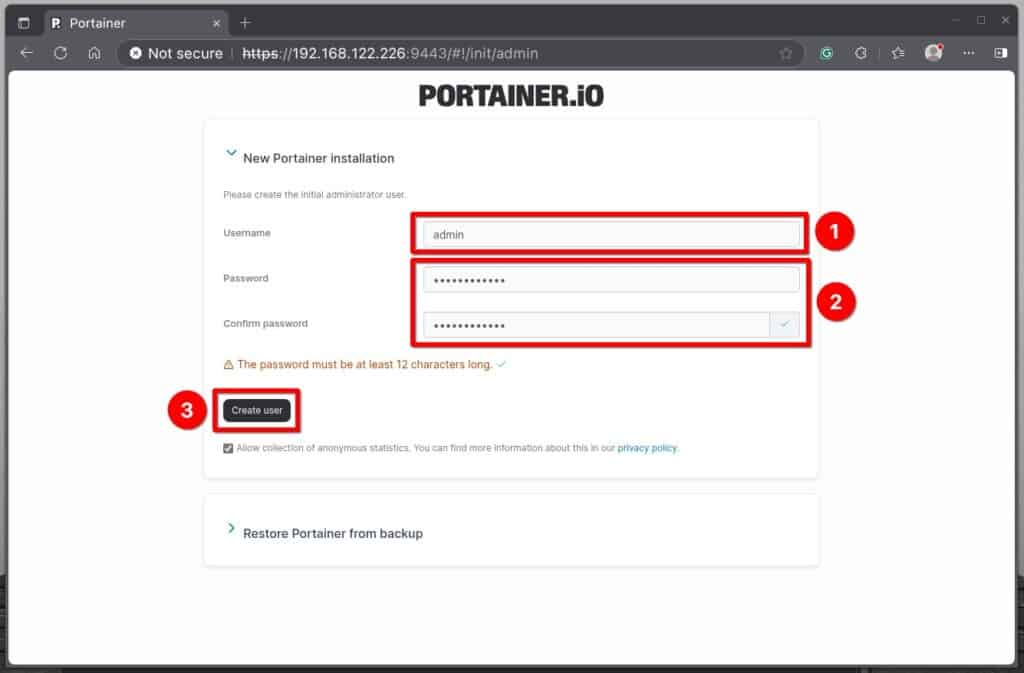The height and width of the screenshot is (673, 1024).
Task: Close the Portainer tab
Action: coord(217,23)
